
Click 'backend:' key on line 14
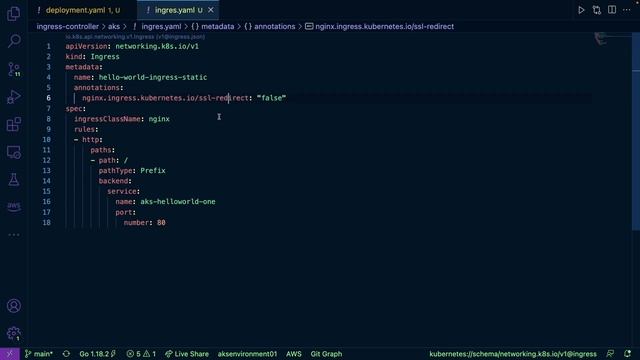click(x=115, y=181)
